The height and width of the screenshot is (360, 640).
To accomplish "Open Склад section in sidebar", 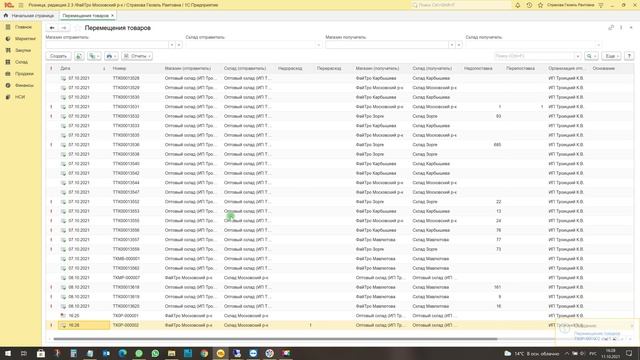I will (20, 62).
